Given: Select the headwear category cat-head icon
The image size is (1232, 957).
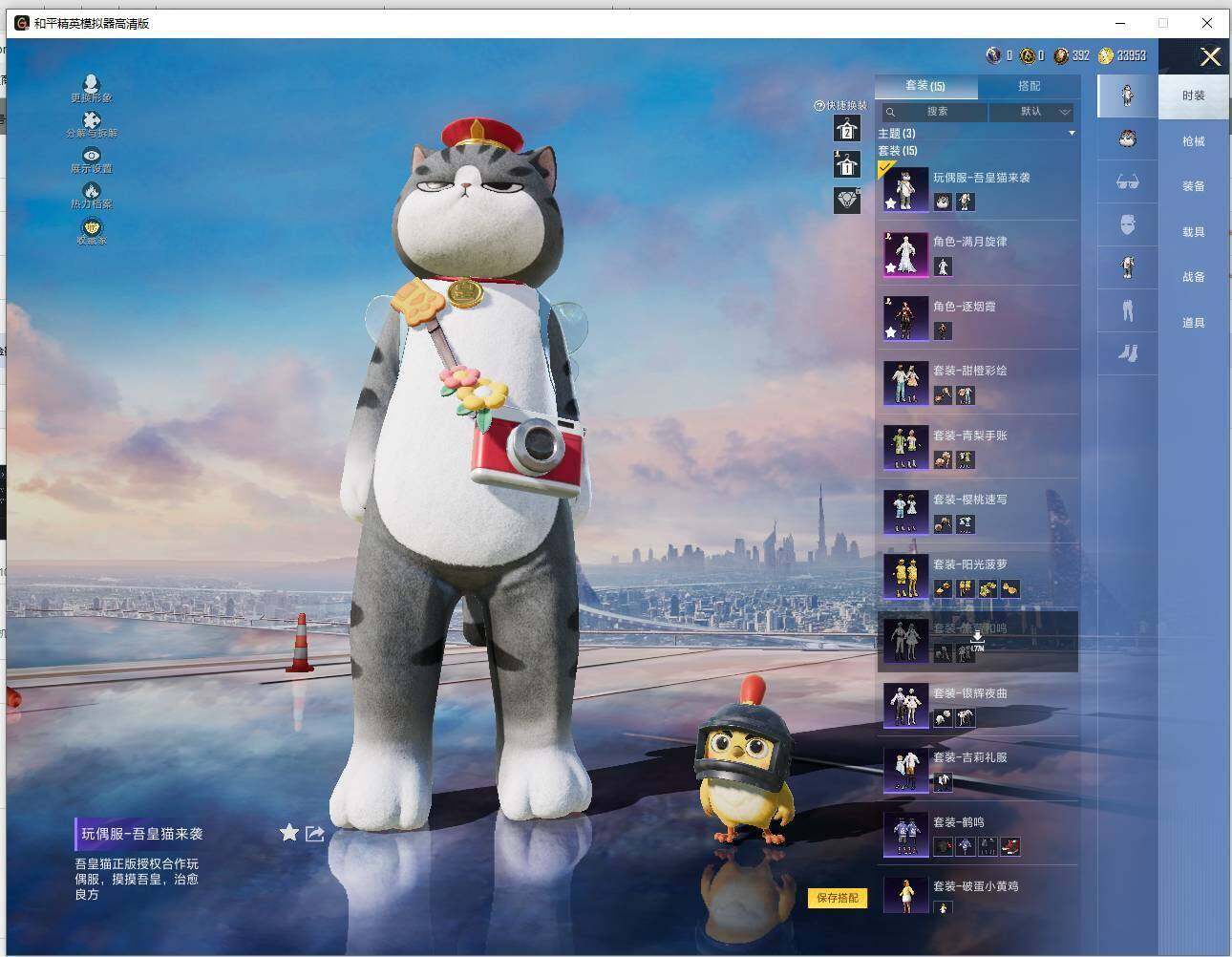Looking at the screenshot, I should (1127, 139).
